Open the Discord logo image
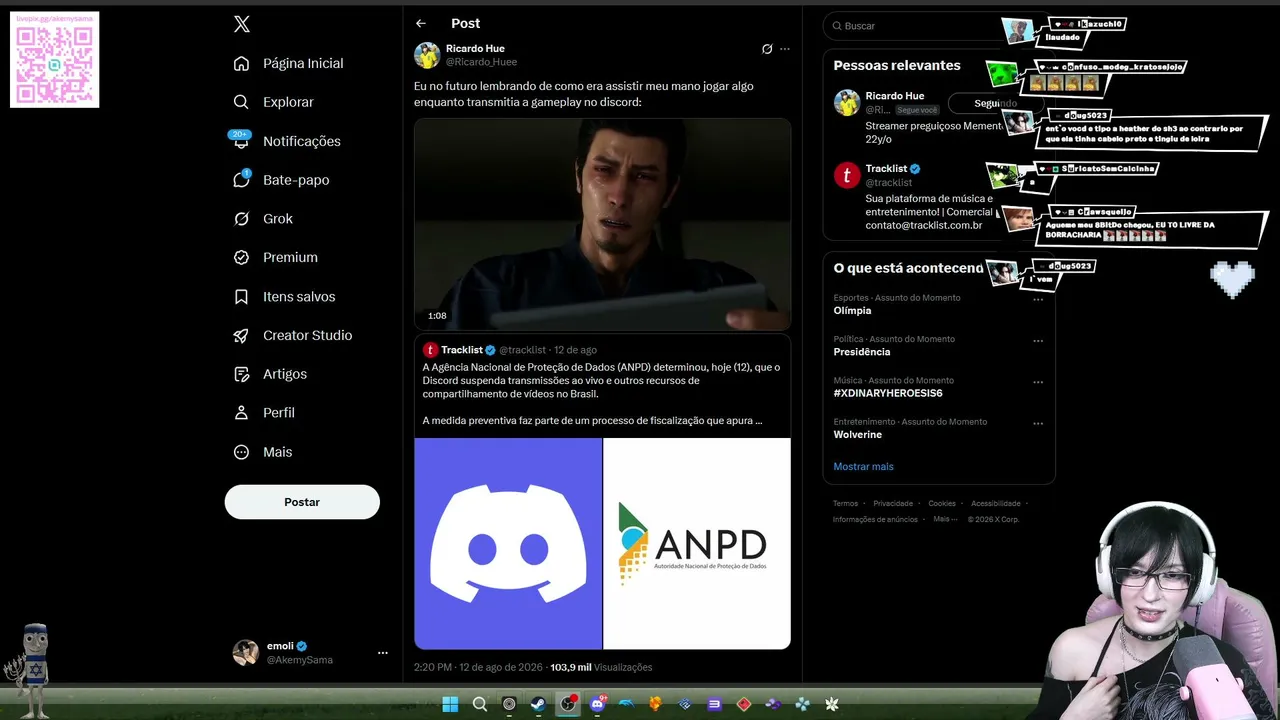 (x=508, y=543)
